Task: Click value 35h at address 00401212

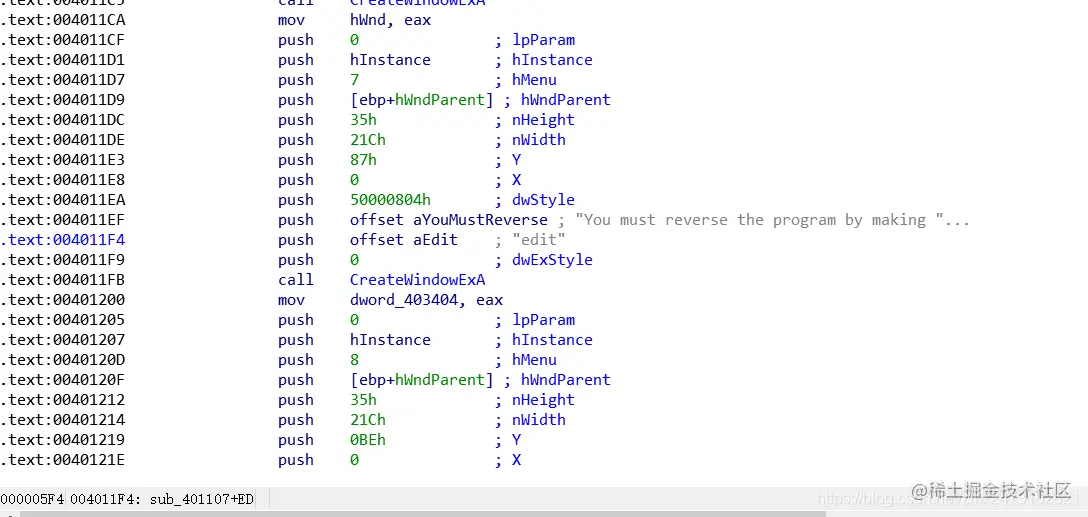Action: pyautogui.click(x=364, y=400)
